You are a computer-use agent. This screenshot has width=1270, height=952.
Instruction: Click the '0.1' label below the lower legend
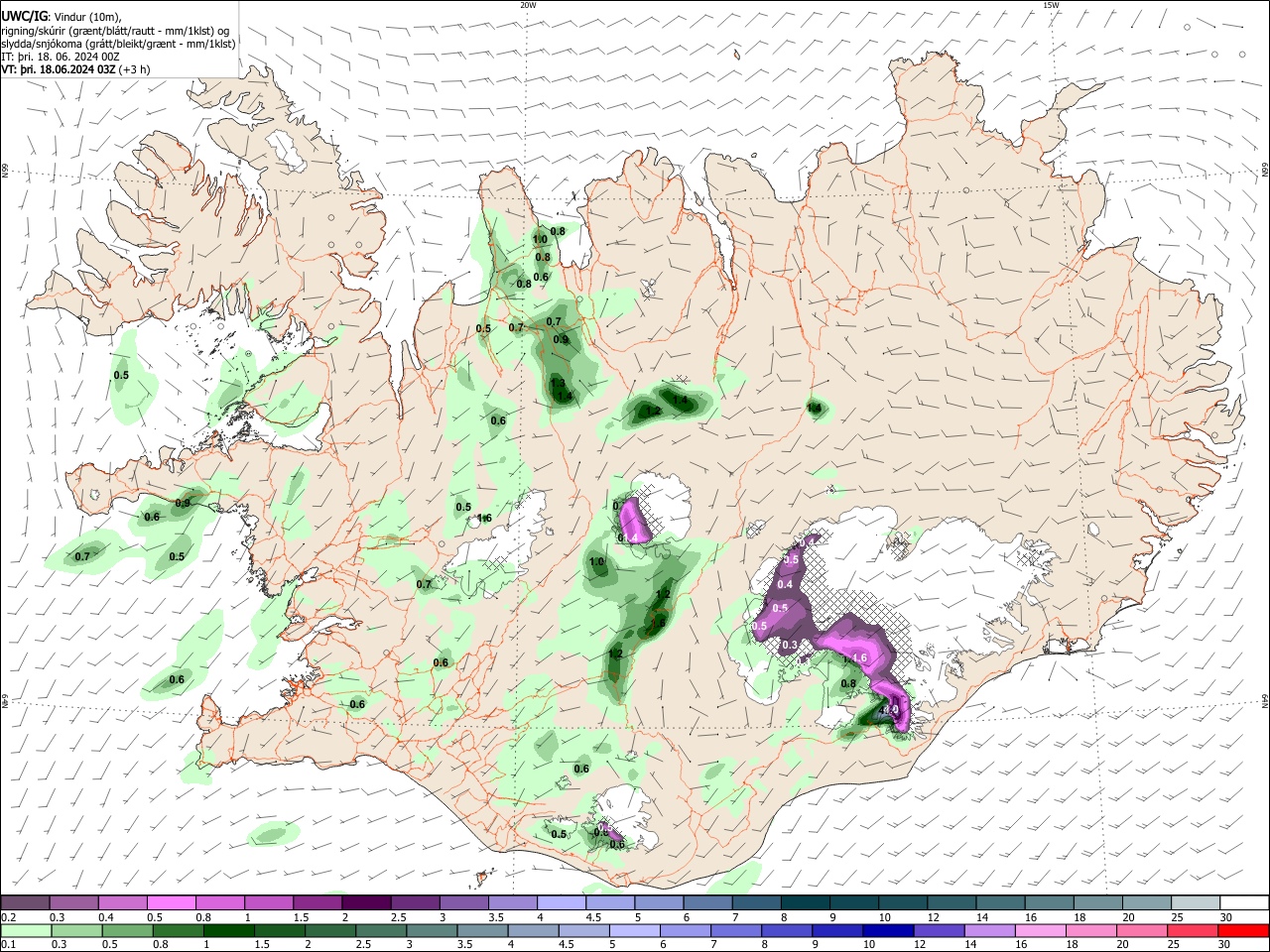[8, 945]
